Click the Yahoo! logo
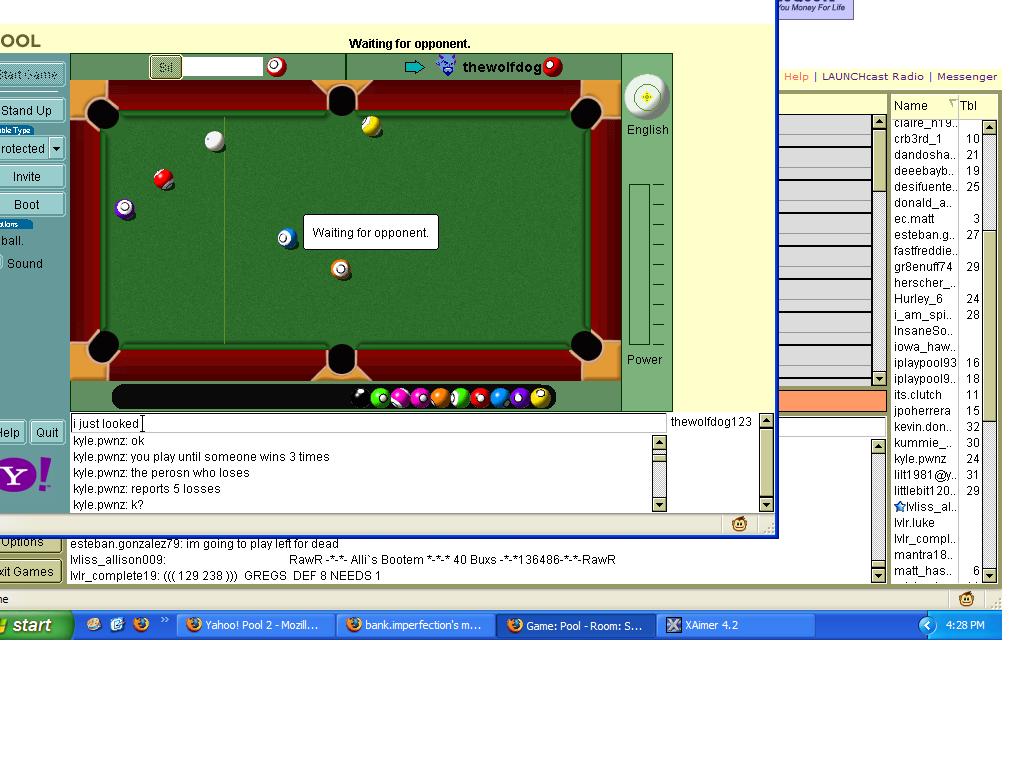Screen dimensions: 1024x768 pyautogui.click(x=26, y=474)
